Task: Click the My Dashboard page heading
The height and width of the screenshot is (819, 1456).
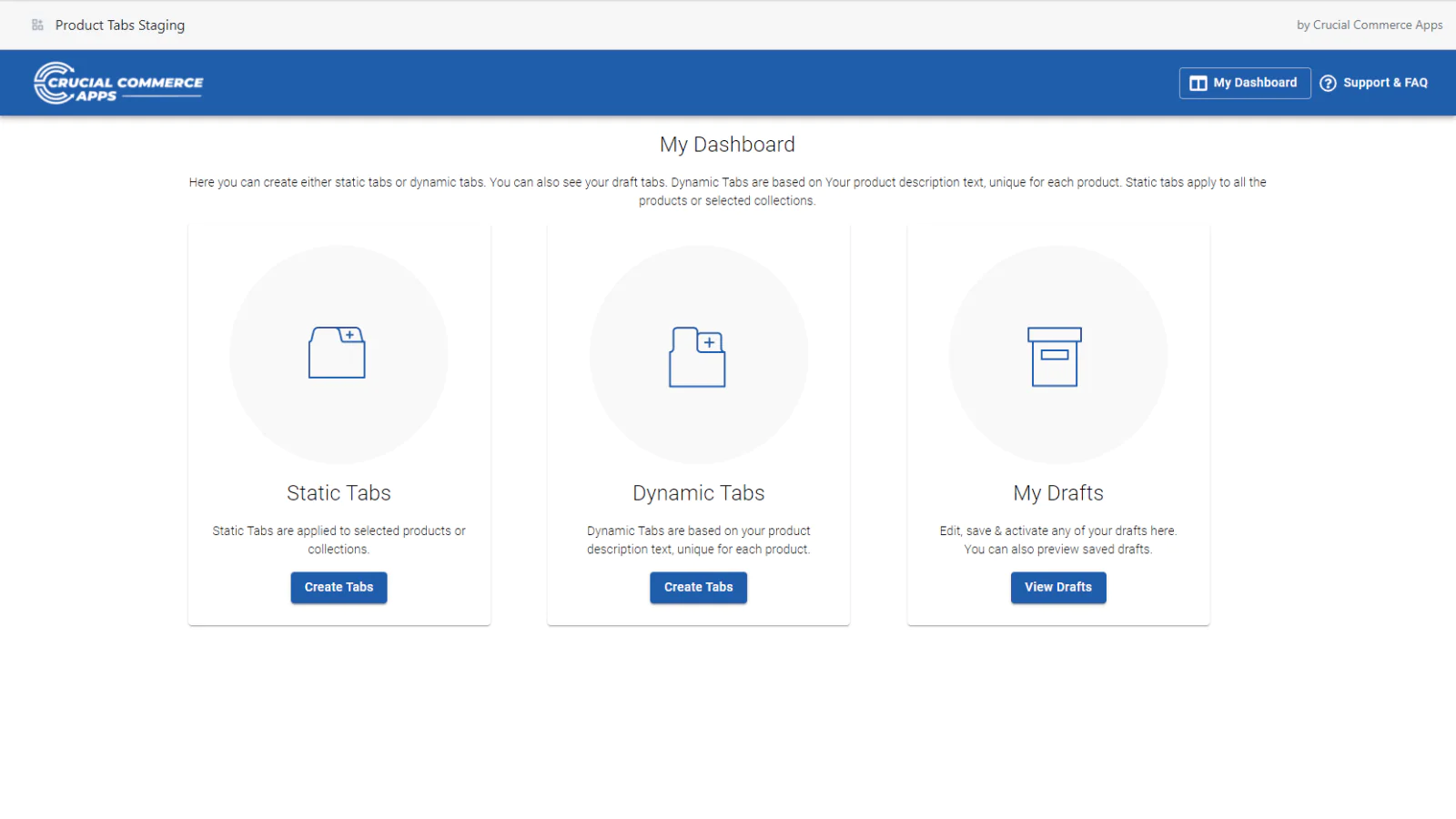Action: [727, 145]
